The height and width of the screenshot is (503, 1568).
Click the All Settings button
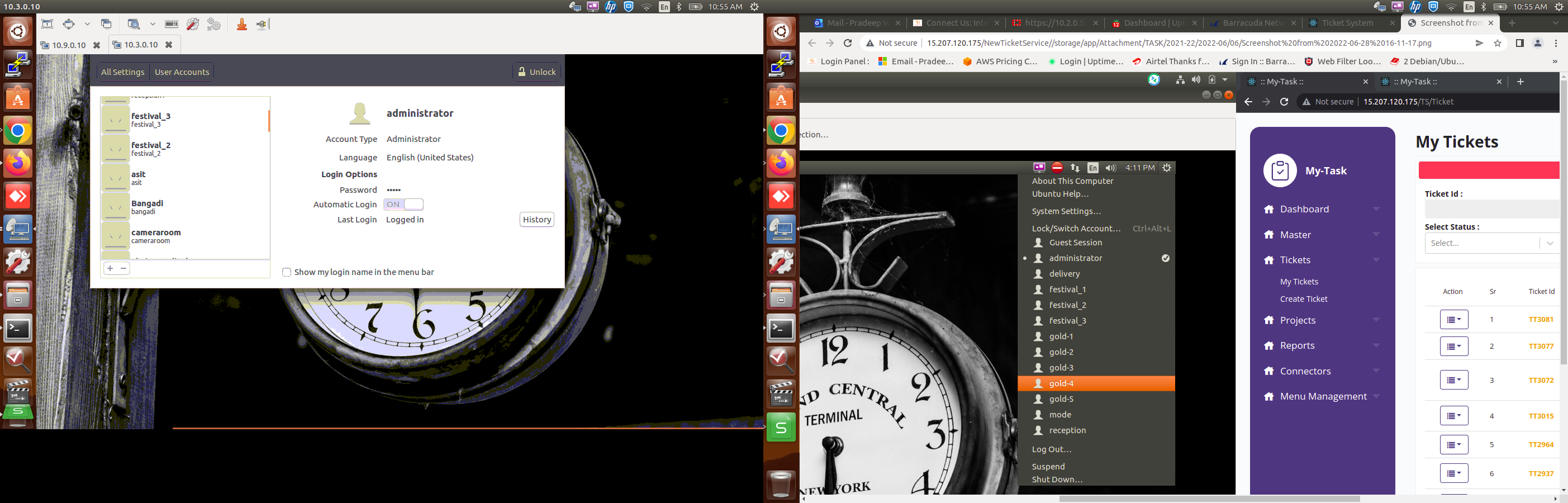pyautogui.click(x=122, y=72)
